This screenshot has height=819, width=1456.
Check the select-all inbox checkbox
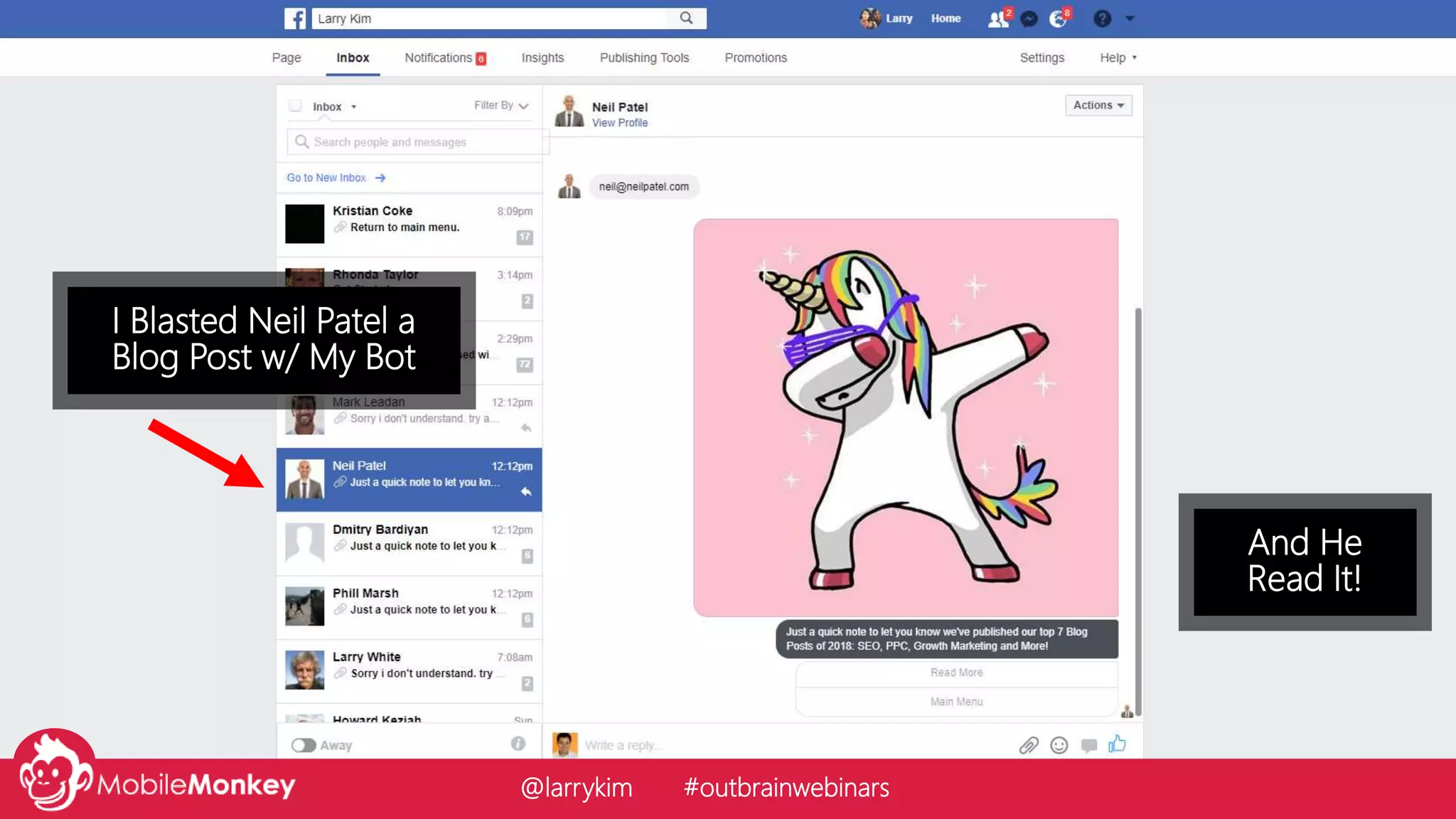click(295, 106)
